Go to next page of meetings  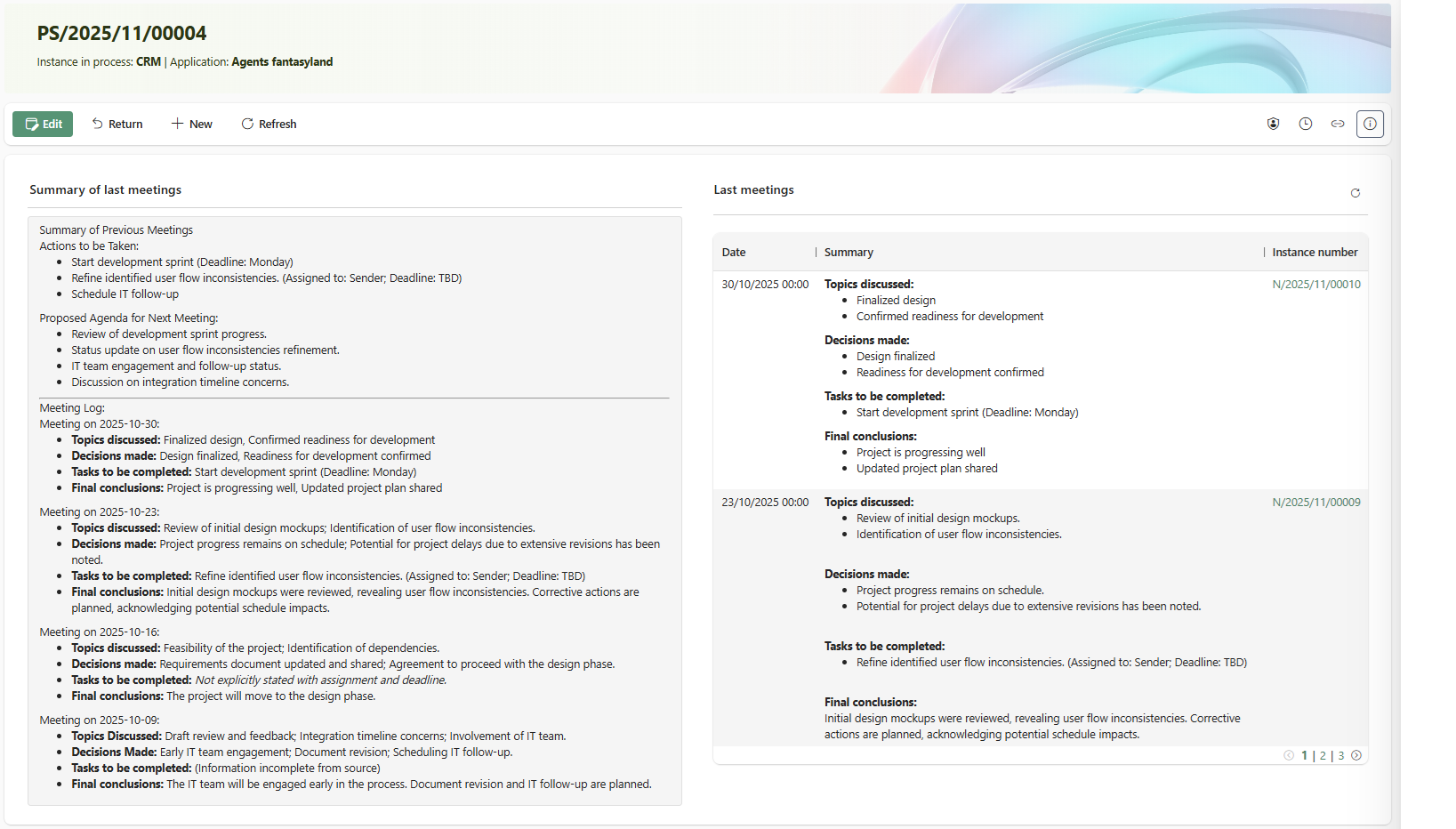pyautogui.click(x=1356, y=755)
